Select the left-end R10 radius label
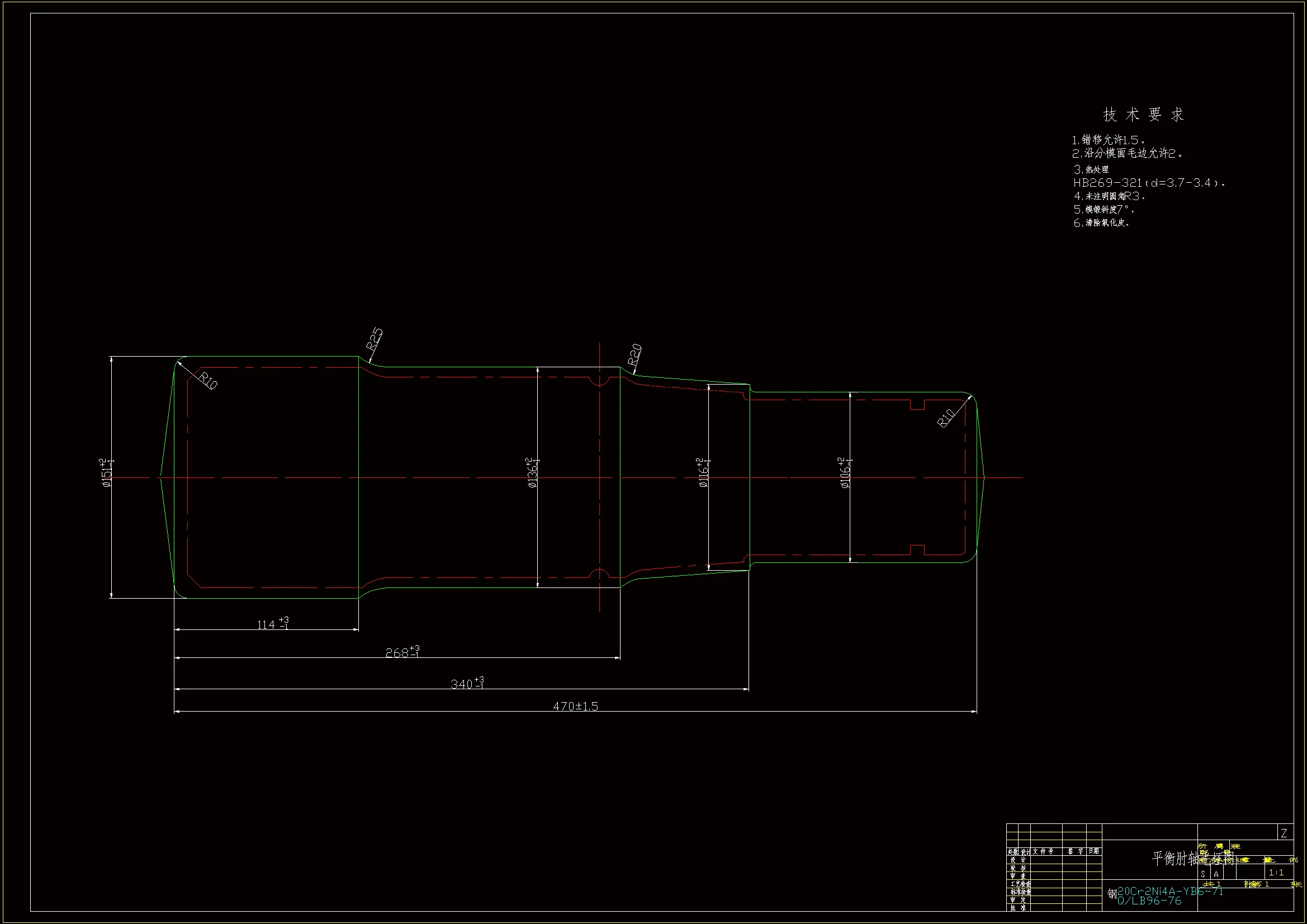 (x=208, y=380)
